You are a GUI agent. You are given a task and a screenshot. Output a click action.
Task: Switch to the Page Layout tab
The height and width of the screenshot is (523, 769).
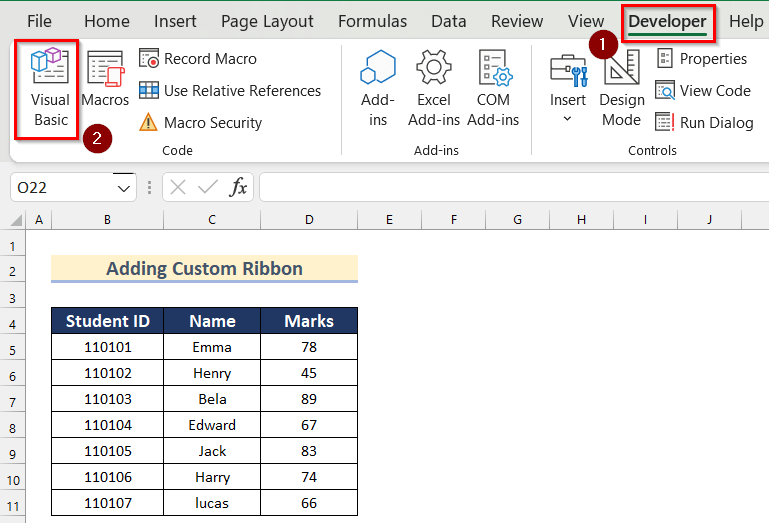tap(267, 21)
